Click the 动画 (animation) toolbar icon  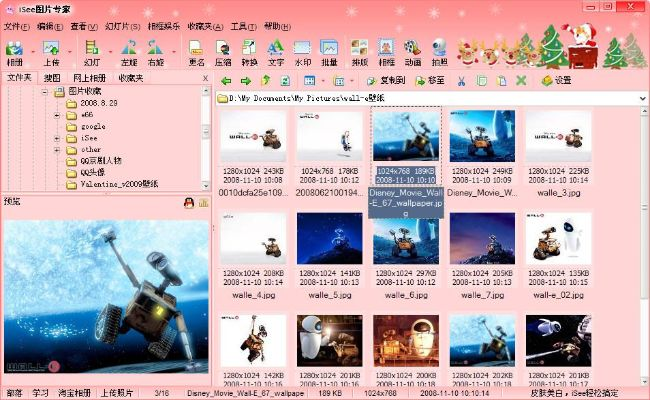(x=412, y=52)
